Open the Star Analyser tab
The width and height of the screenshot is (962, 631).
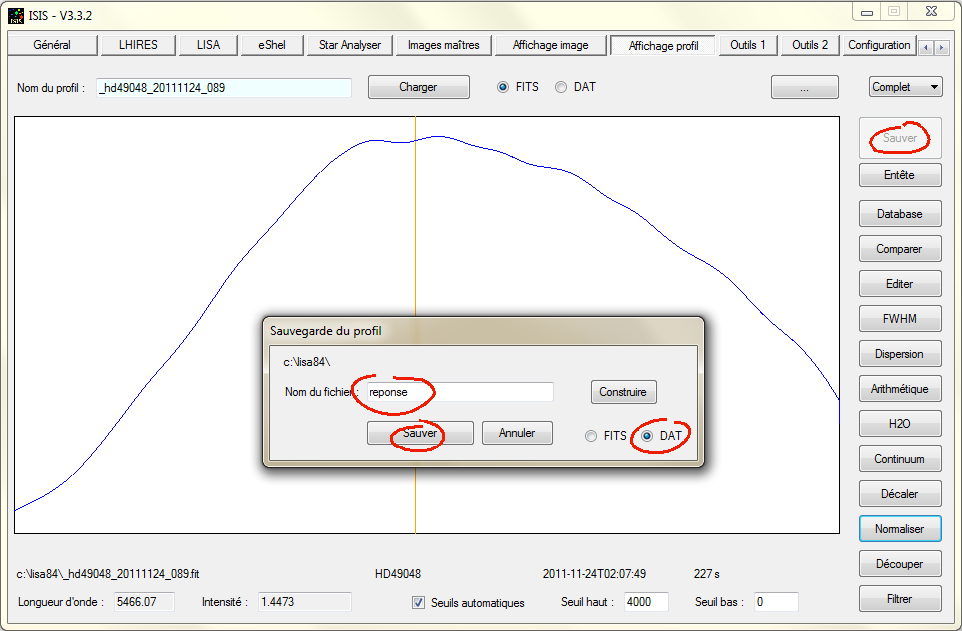click(x=350, y=45)
